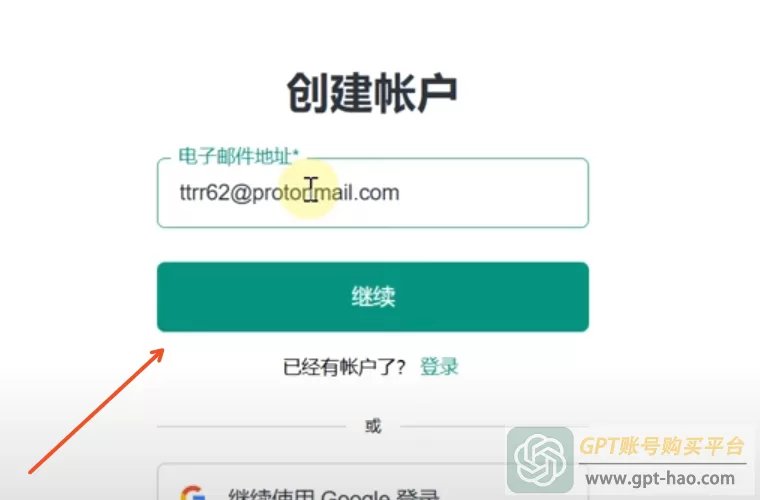This screenshot has height=500, width=760.
Task: Place cursor after .com in email field
Action: (x=401, y=193)
